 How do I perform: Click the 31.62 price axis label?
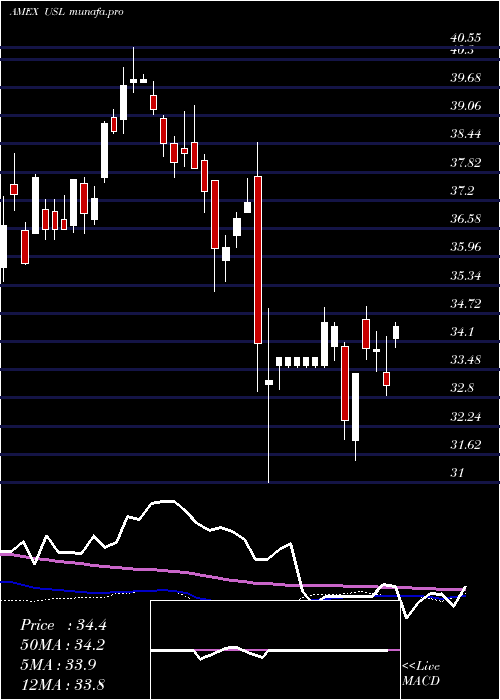(466, 445)
